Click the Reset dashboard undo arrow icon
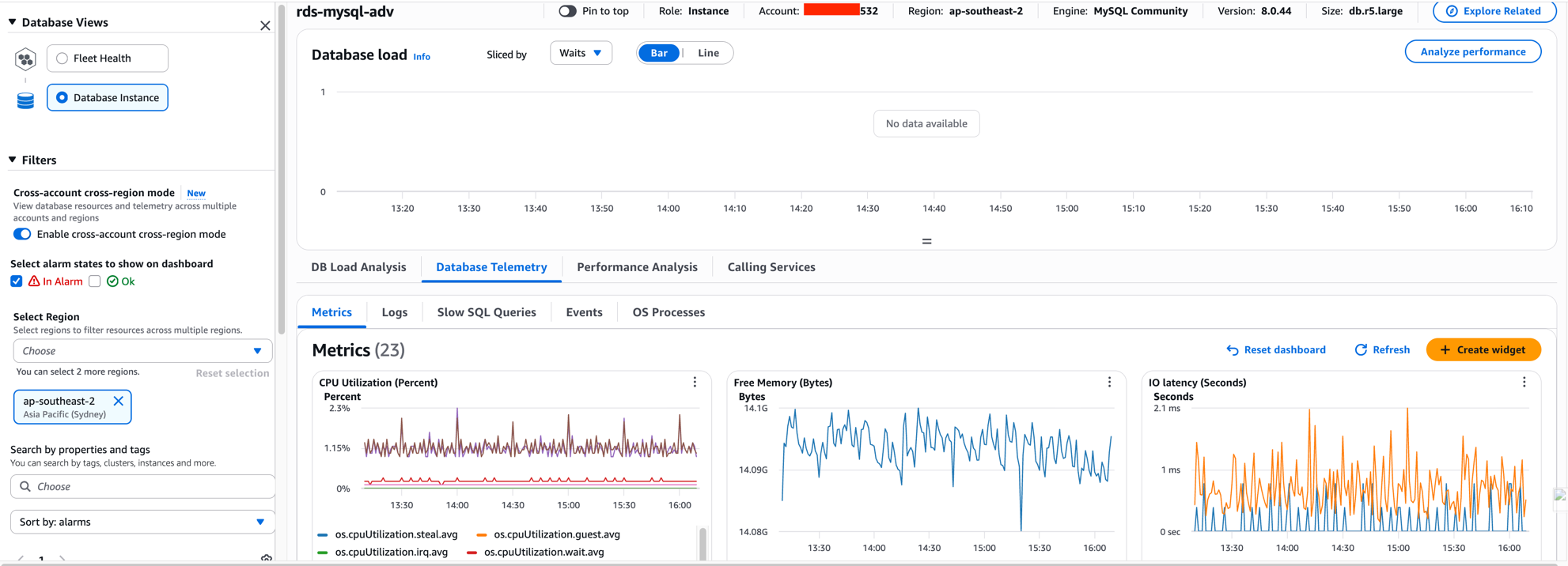This screenshot has width=1568, height=566. pos(1232,350)
